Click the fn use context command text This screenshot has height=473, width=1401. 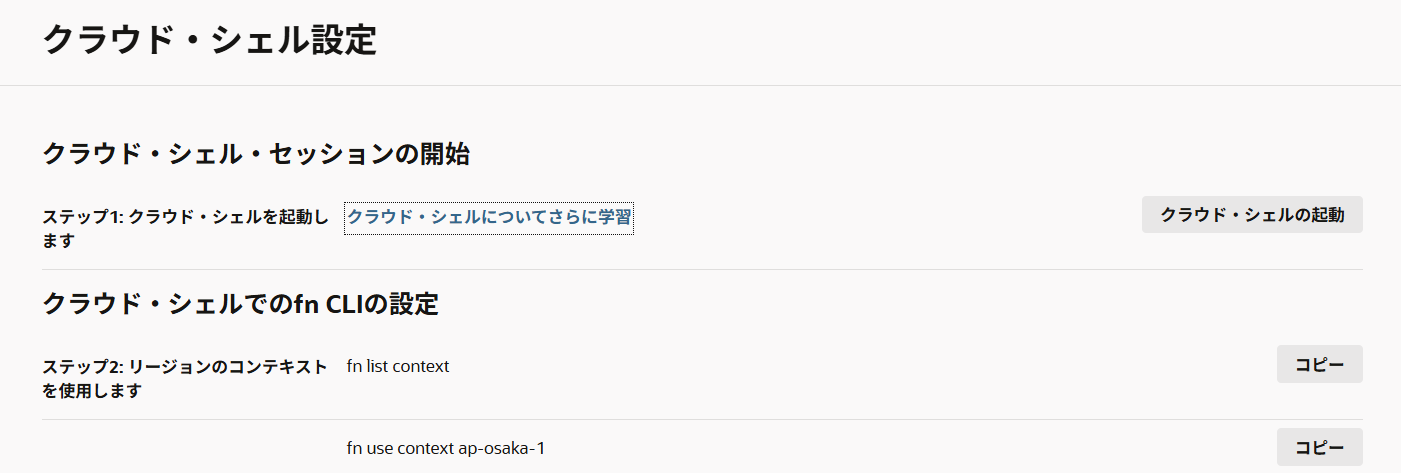[x=401, y=448]
